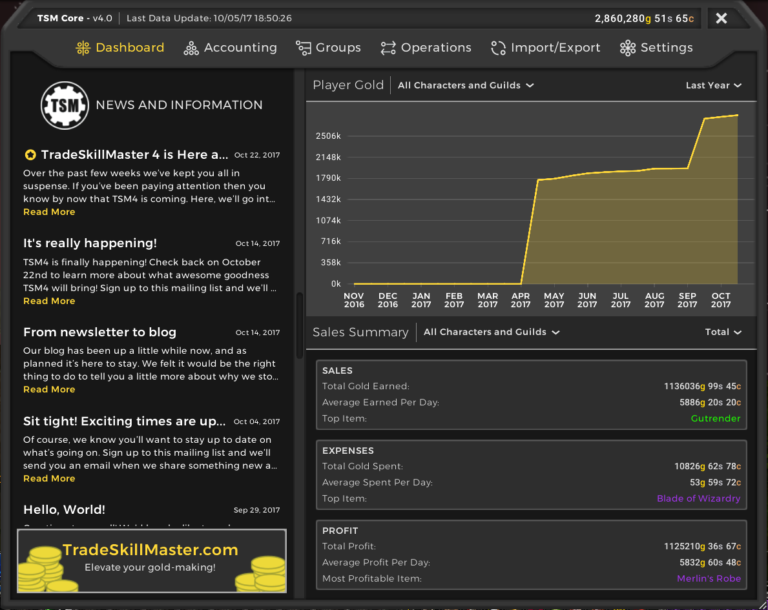Read More under From newsletter to blog
This screenshot has width=768, height=610.
(49, 390)
